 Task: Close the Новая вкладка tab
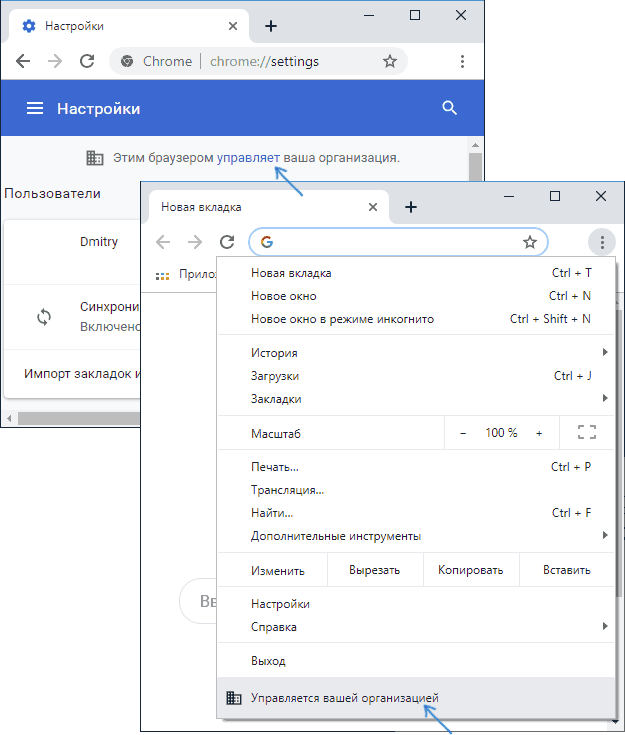(x=373, y=207)
